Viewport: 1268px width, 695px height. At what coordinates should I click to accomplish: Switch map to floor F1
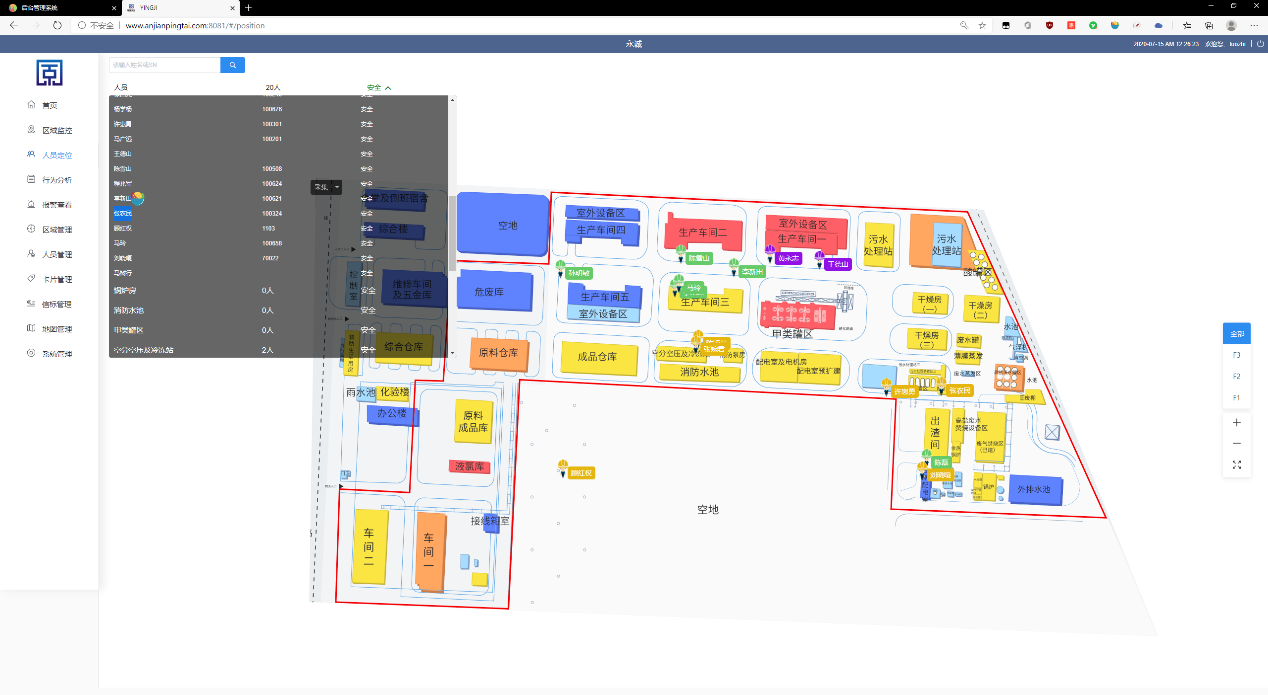(1237, 397)
